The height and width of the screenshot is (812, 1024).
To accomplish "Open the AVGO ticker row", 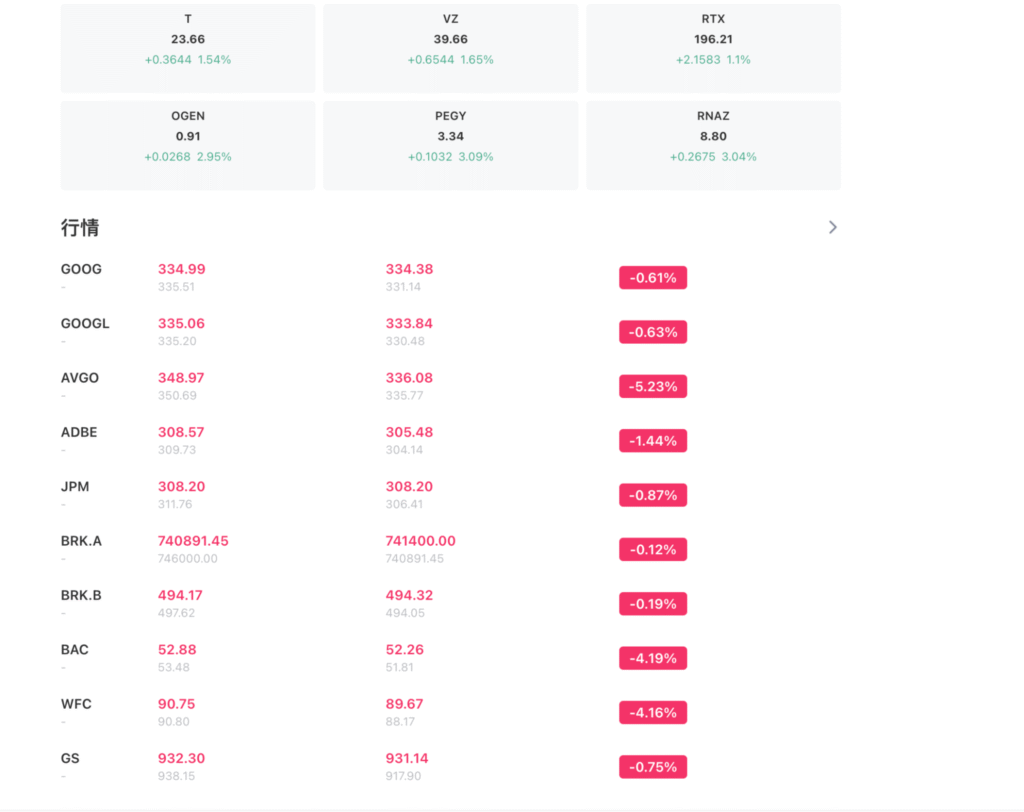I will click(80, 379).
